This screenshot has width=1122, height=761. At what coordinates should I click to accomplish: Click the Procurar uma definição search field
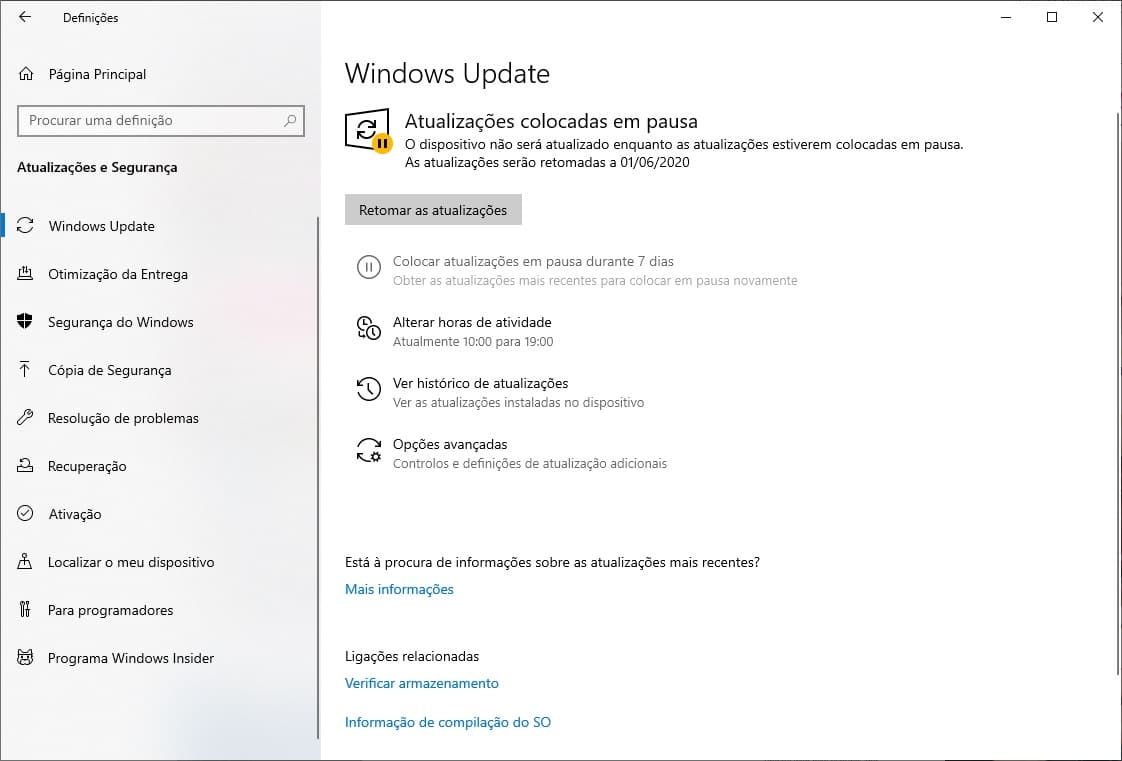tap(161, 121)
